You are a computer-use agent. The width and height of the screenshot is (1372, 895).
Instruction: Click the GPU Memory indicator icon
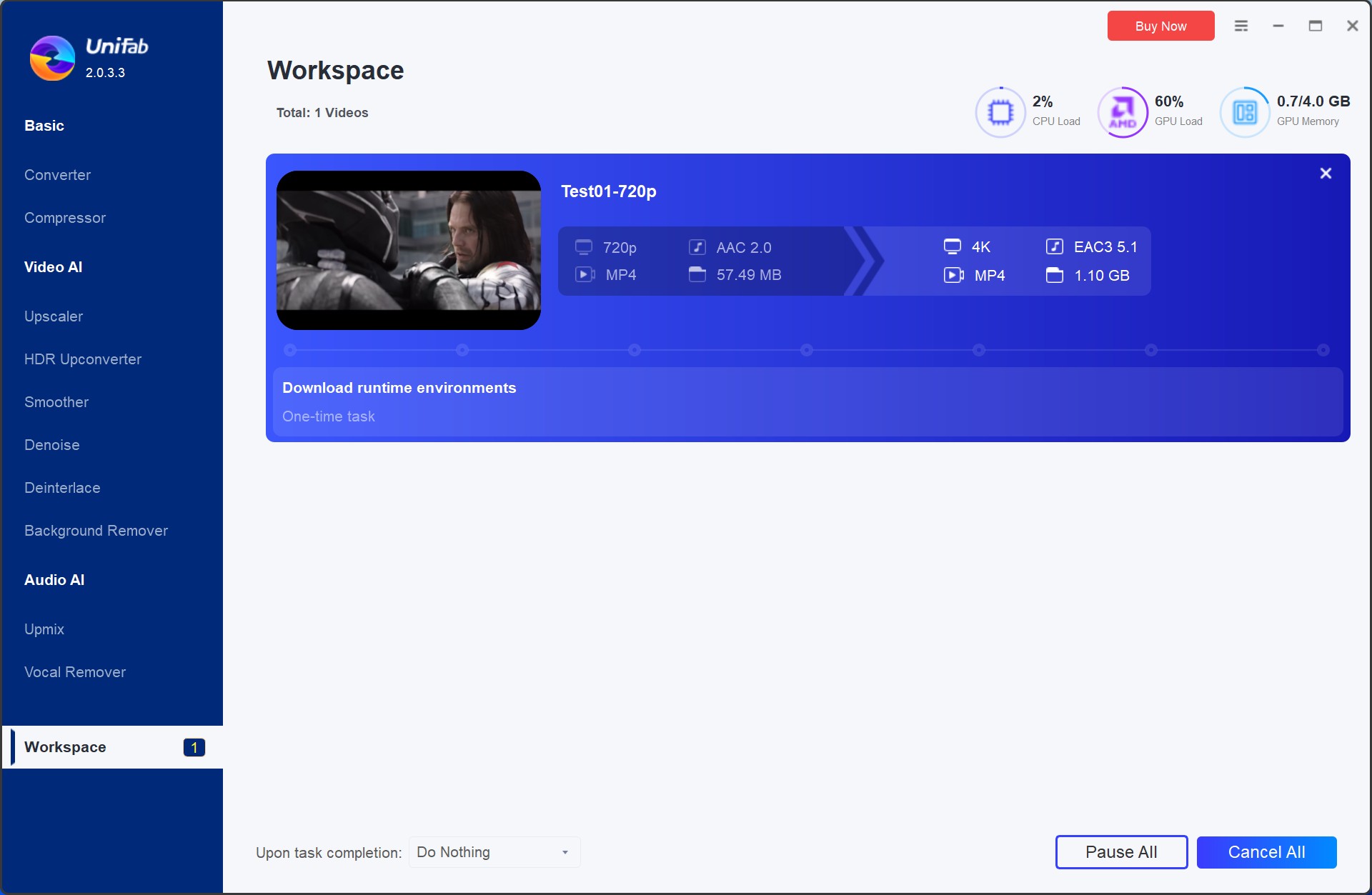1245,111
